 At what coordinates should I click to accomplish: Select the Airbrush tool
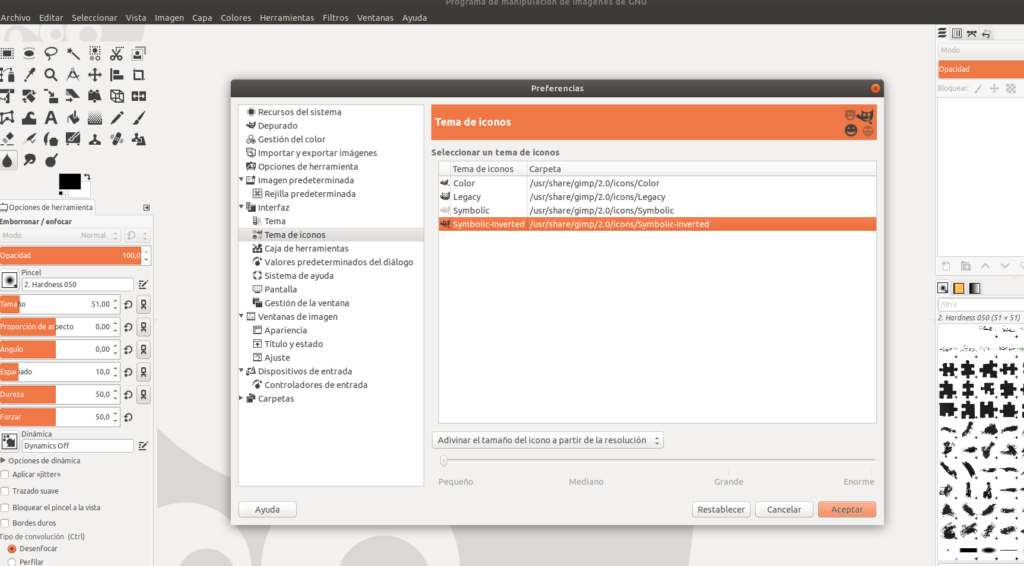[x=29, y=139]
